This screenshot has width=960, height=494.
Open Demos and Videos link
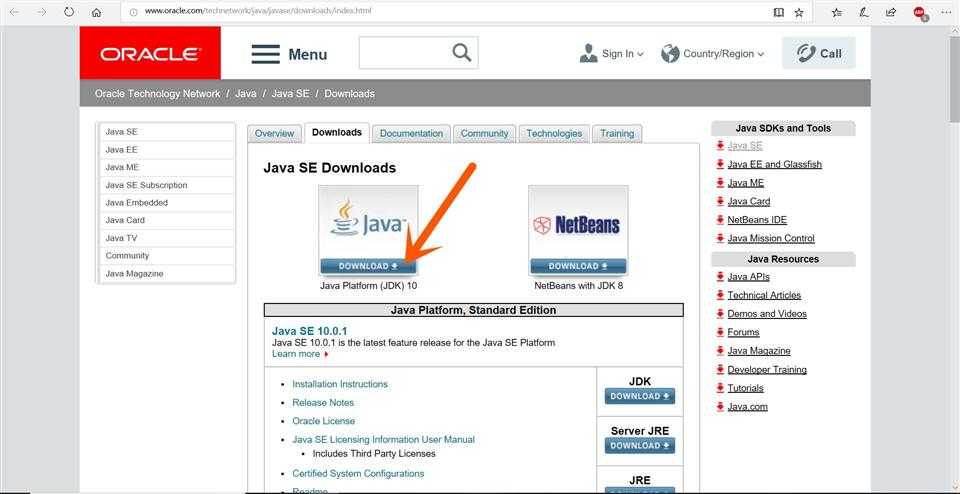pos(767,313)
